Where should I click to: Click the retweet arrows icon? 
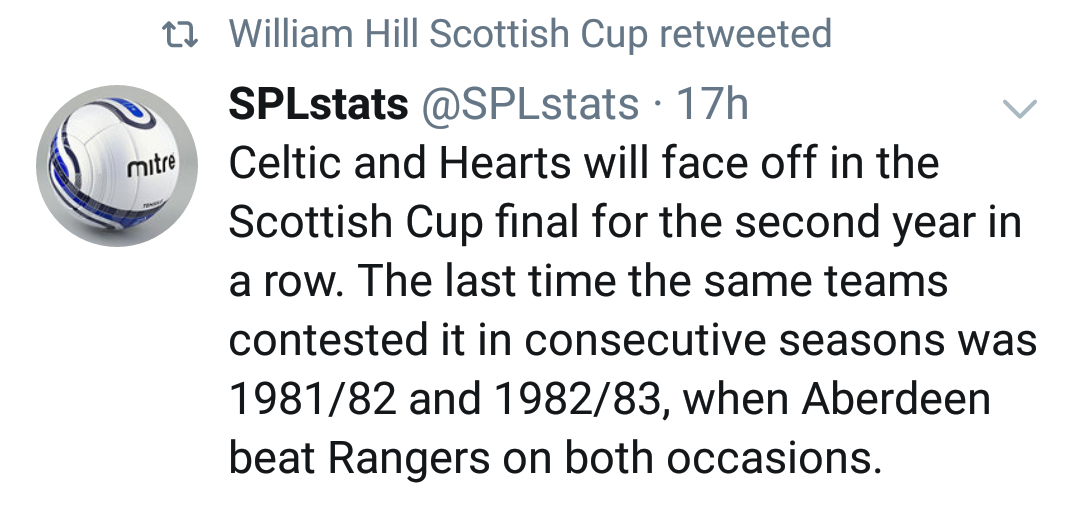[180, 35]
